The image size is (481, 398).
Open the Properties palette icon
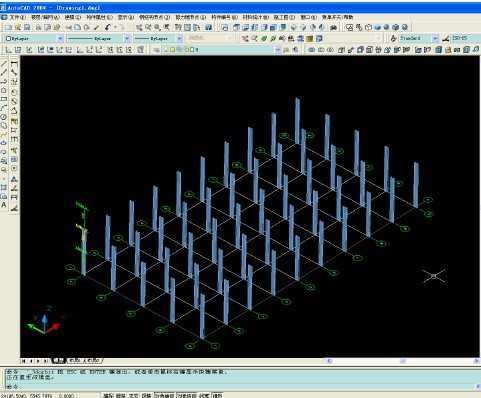[179, 28]
